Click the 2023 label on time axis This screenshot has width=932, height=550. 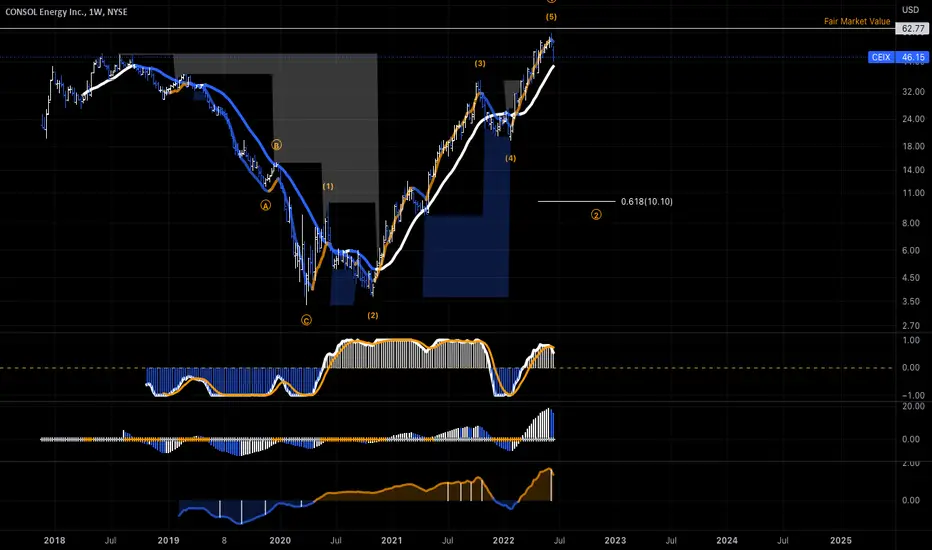(x=615, y=540)
